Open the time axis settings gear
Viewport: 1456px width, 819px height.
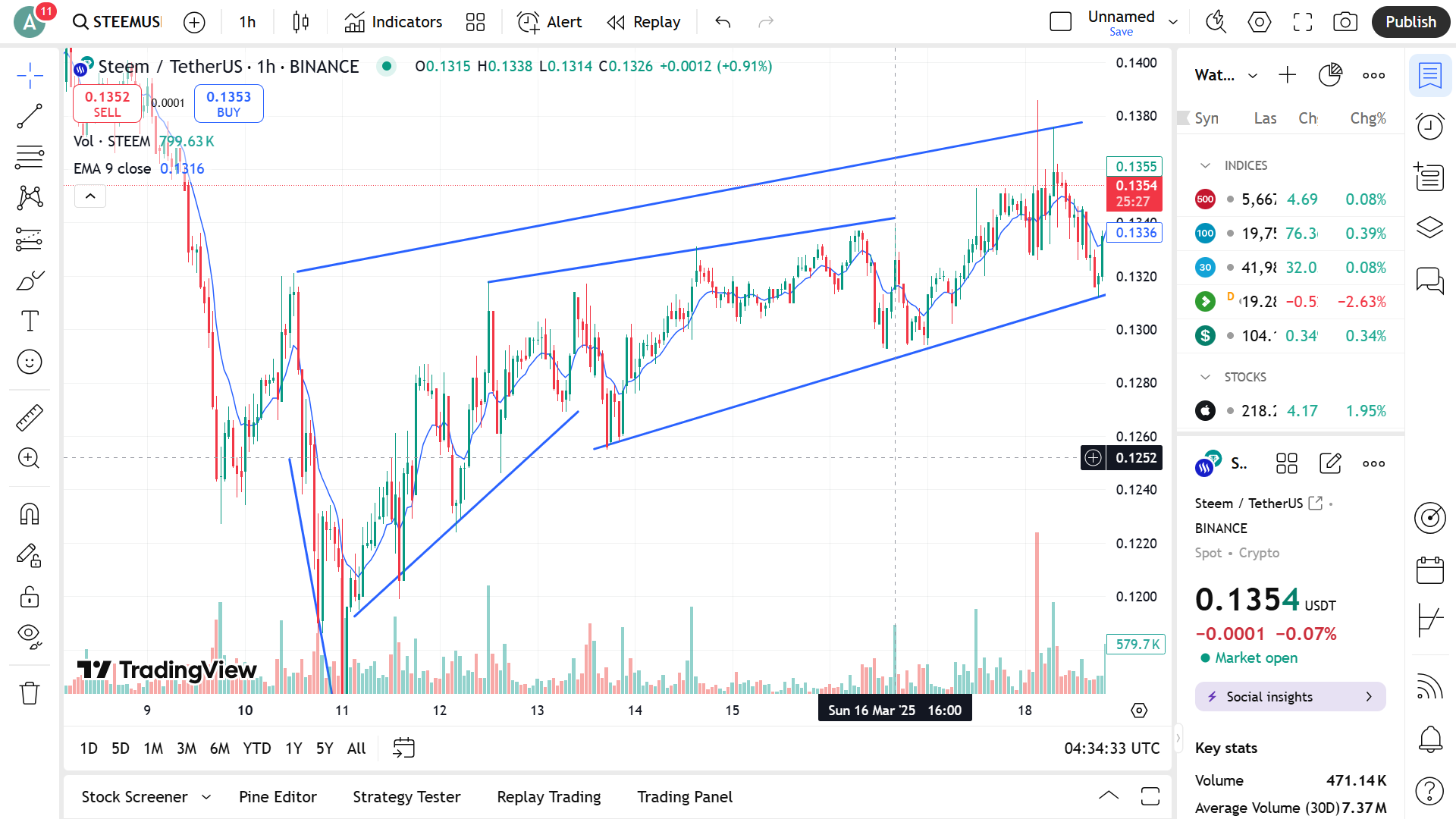point(1139,711)
